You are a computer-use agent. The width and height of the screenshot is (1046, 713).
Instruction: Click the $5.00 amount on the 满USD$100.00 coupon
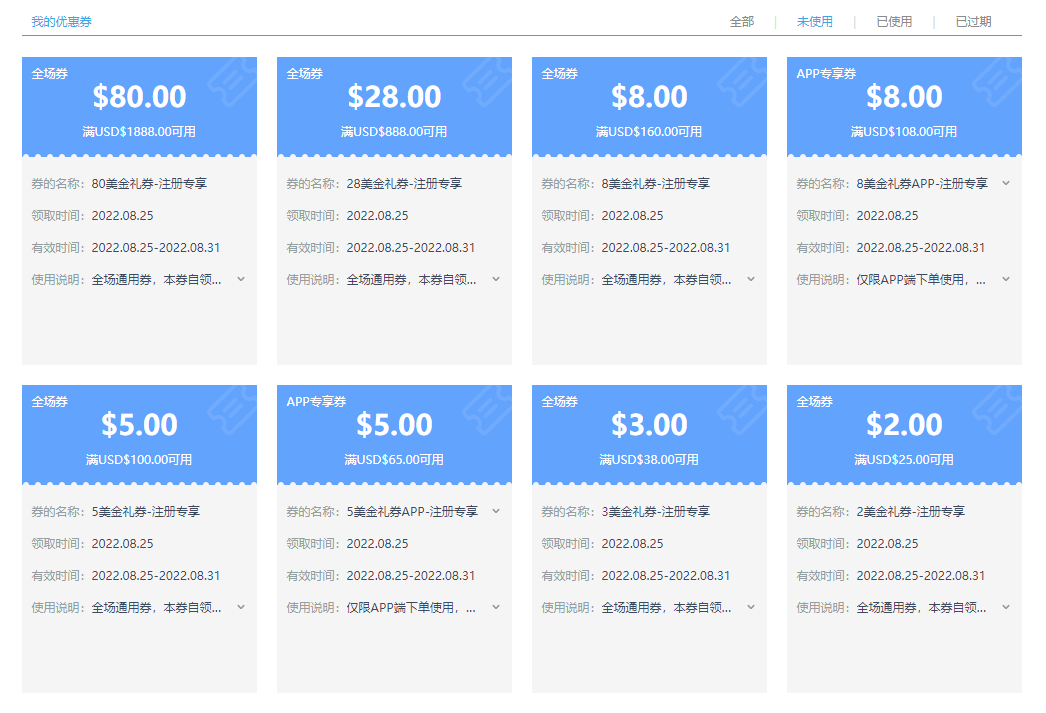(139, 425)
